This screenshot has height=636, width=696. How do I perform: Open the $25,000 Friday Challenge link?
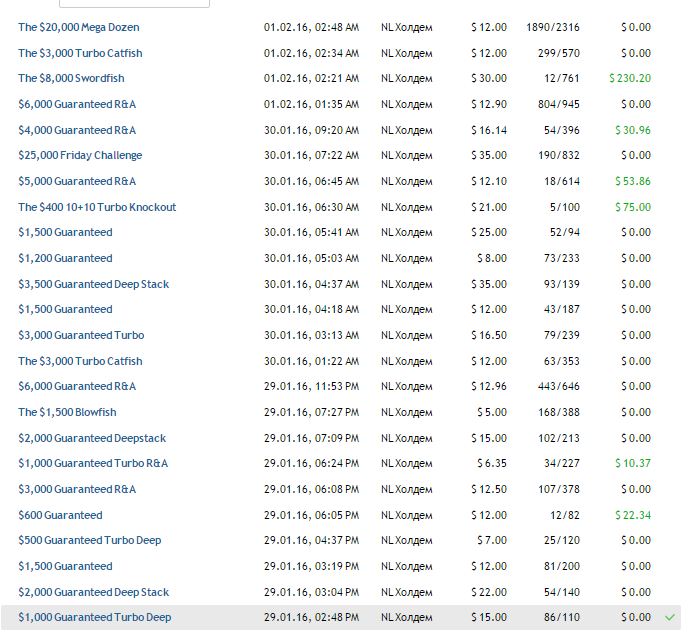80,155
